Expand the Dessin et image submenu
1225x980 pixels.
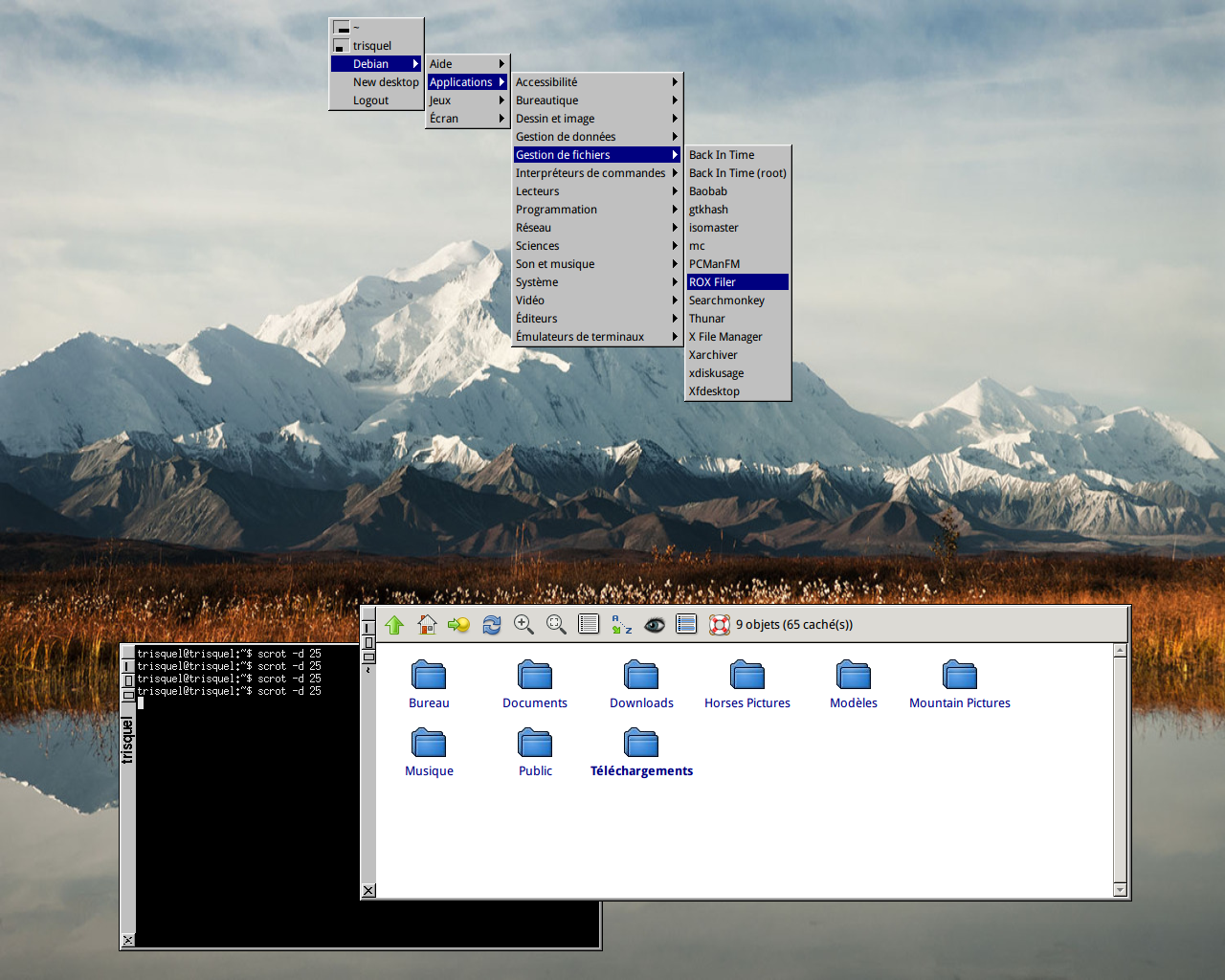click(596, 119)
